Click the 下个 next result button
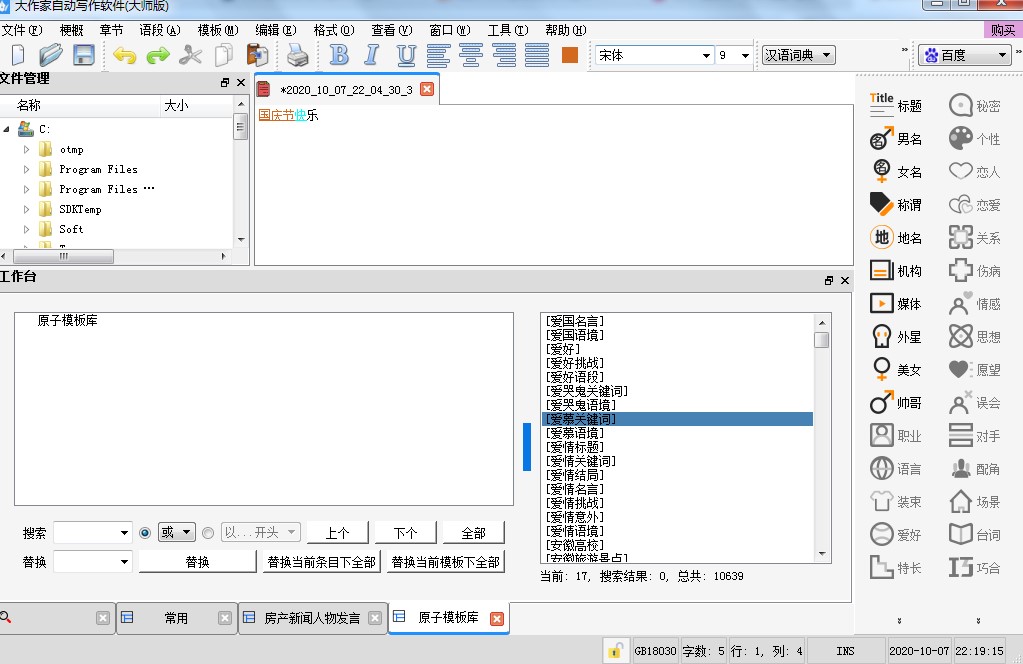The image size is (1023, 664). click(x=405, y=533)
